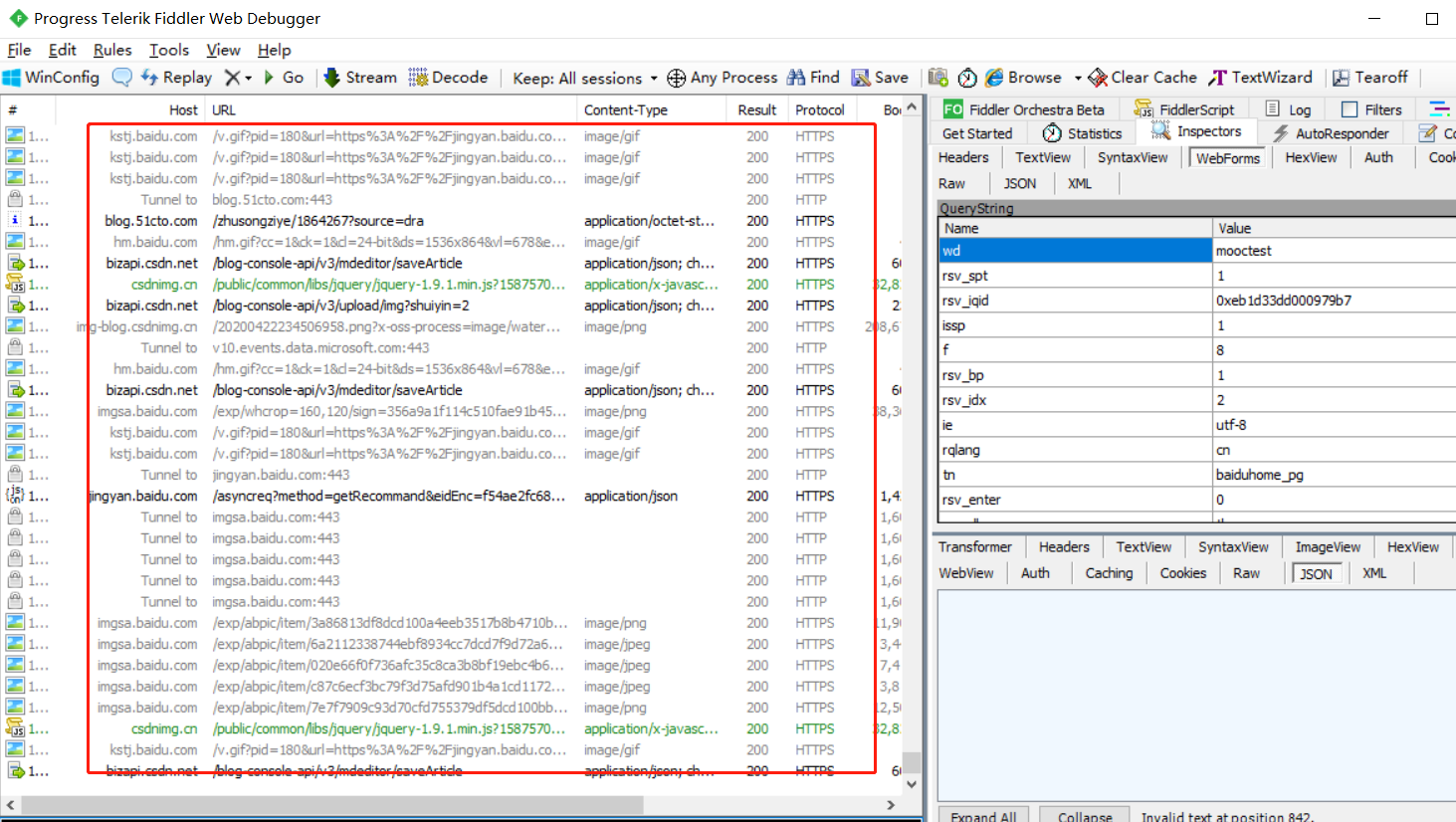Click lock icon of blog.51cto.com:443 tunnel
The height and width of the screenshot is (822, 1456).
[x=15, y=199]
